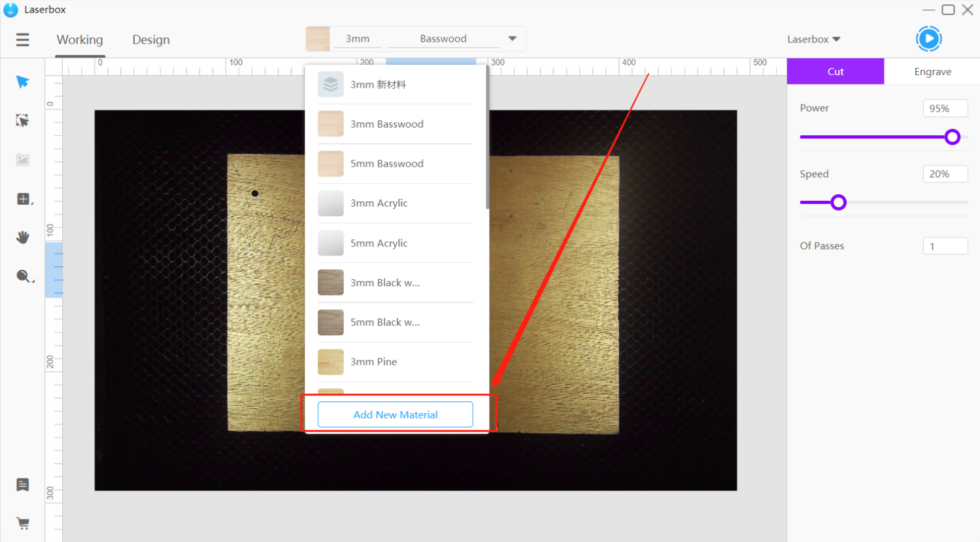Click the 5mm Basswood thumbnail
Image resolution: width=980 pixels, height=542 pixels.
point(331,163)
